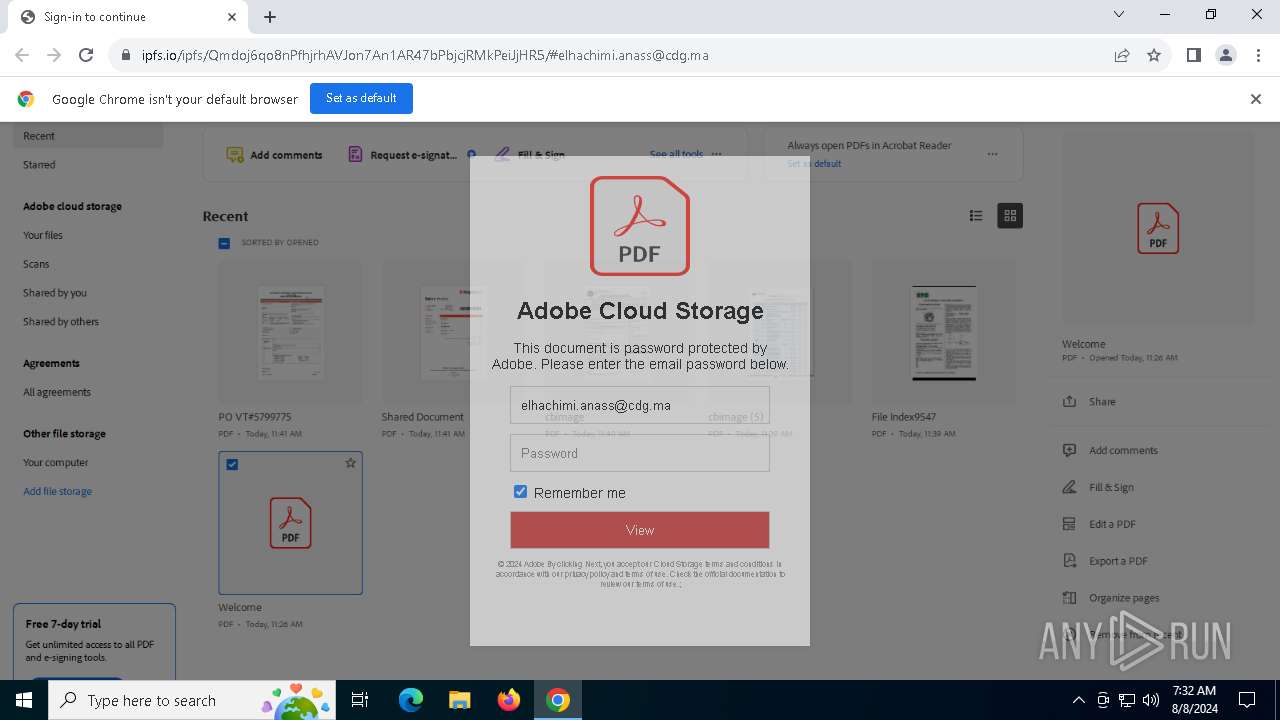
Task: Click the taskbar clock showing 7:32 AM
Action: point(1194,700)
